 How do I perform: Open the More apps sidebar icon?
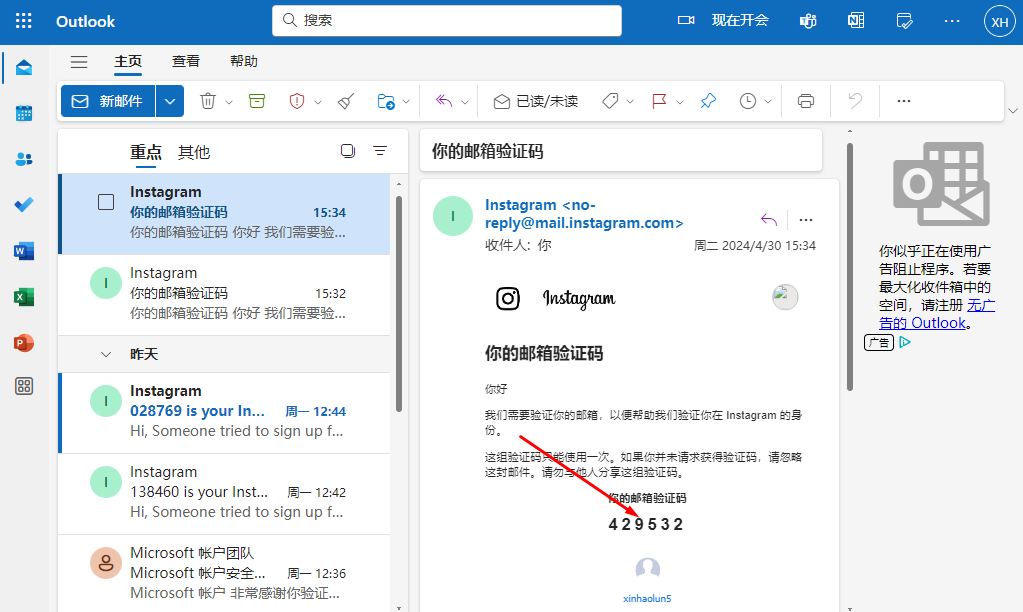click(x=24, y=386)
